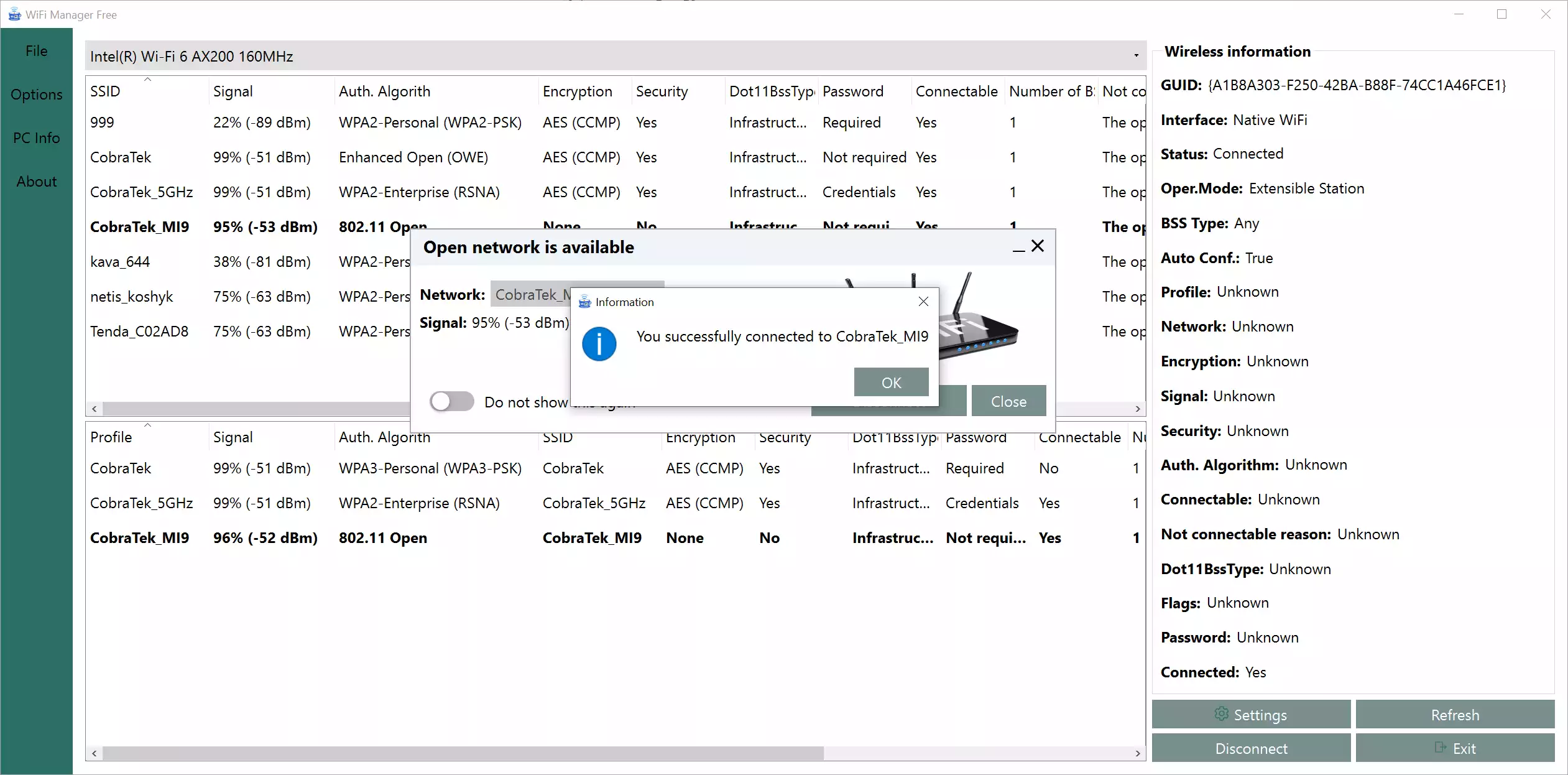Viewport: 1568px width, 775px height.
Task: Close the Information message dialog
Action: click(x=923, y=302)
